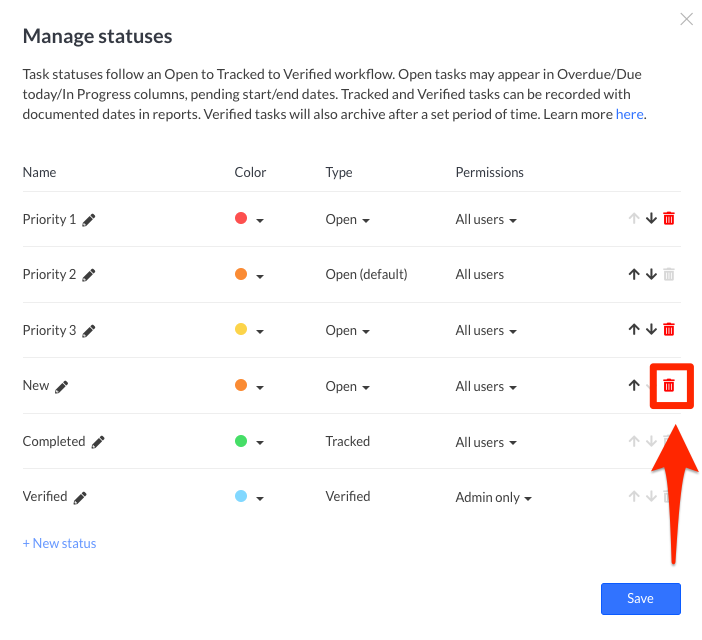Image resolution: width=702 pixels, height=640 pixels.
Task: Change Permissions for Priority 3 status
Action: (485, 331)
